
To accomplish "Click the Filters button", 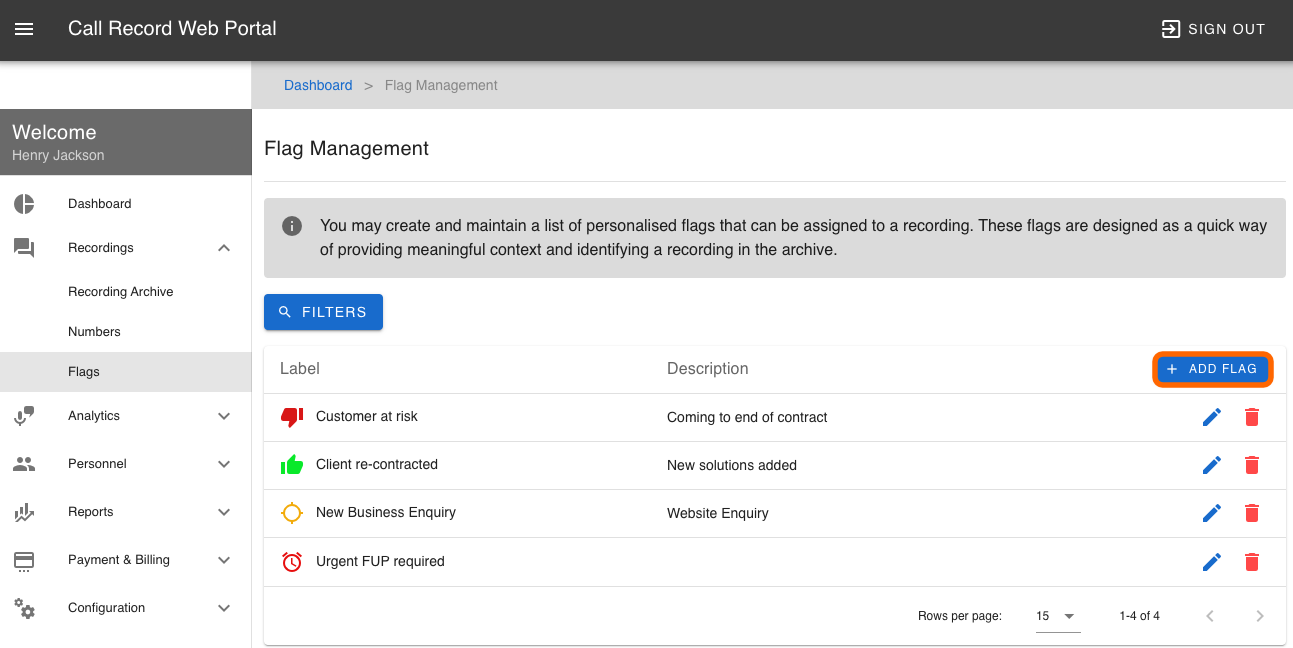I will coord(323,312).
